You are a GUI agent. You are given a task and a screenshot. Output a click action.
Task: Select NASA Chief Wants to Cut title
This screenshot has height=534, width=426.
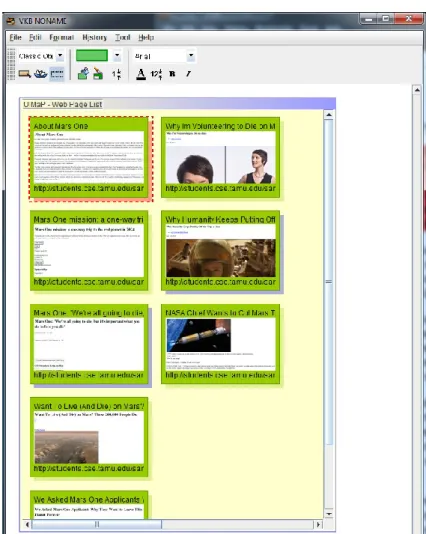[x=220, y=313]
